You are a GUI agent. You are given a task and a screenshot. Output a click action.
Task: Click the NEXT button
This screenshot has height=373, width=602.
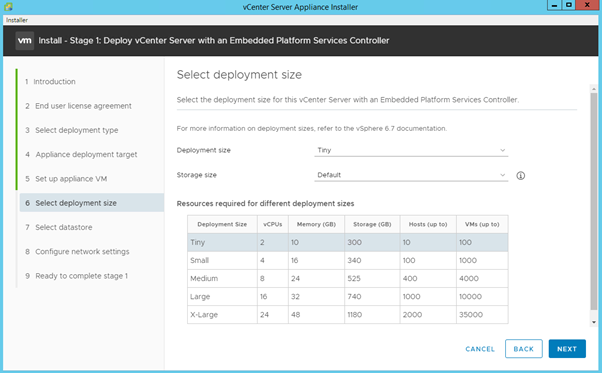click(x=567, y=349)
